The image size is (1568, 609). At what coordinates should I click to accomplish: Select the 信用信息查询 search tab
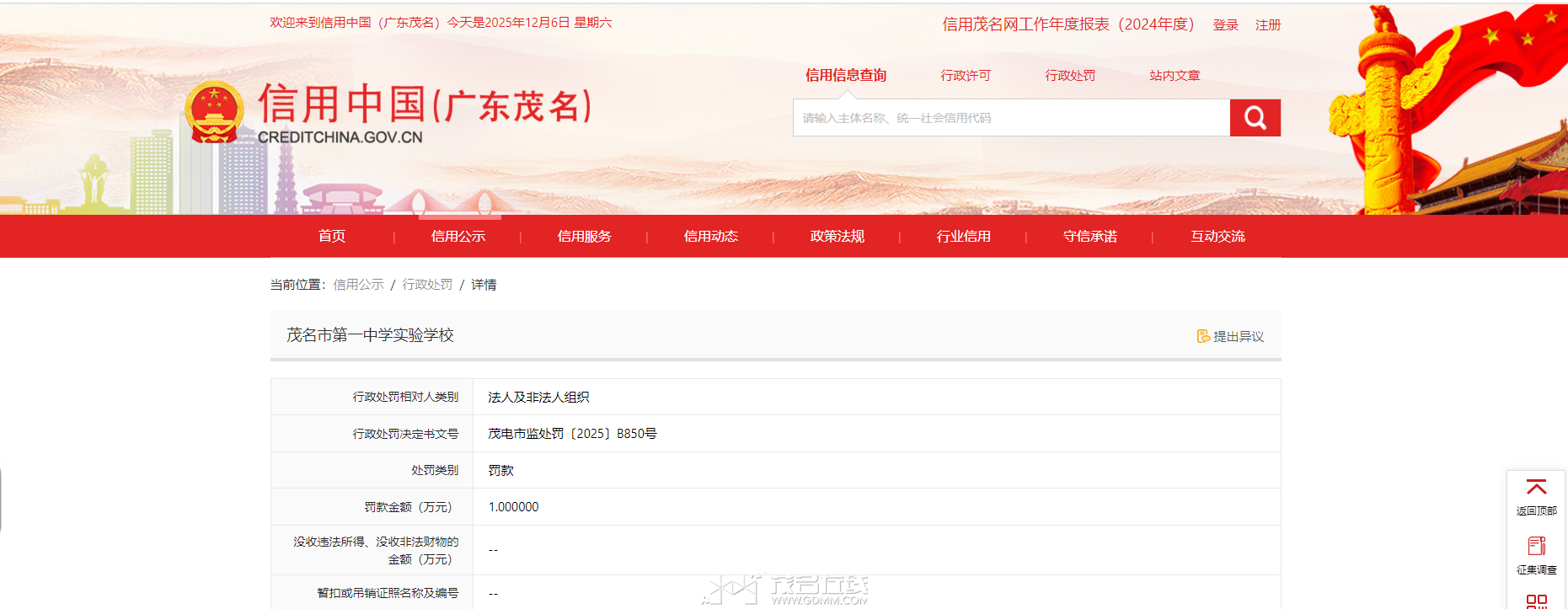pos(845,76)
